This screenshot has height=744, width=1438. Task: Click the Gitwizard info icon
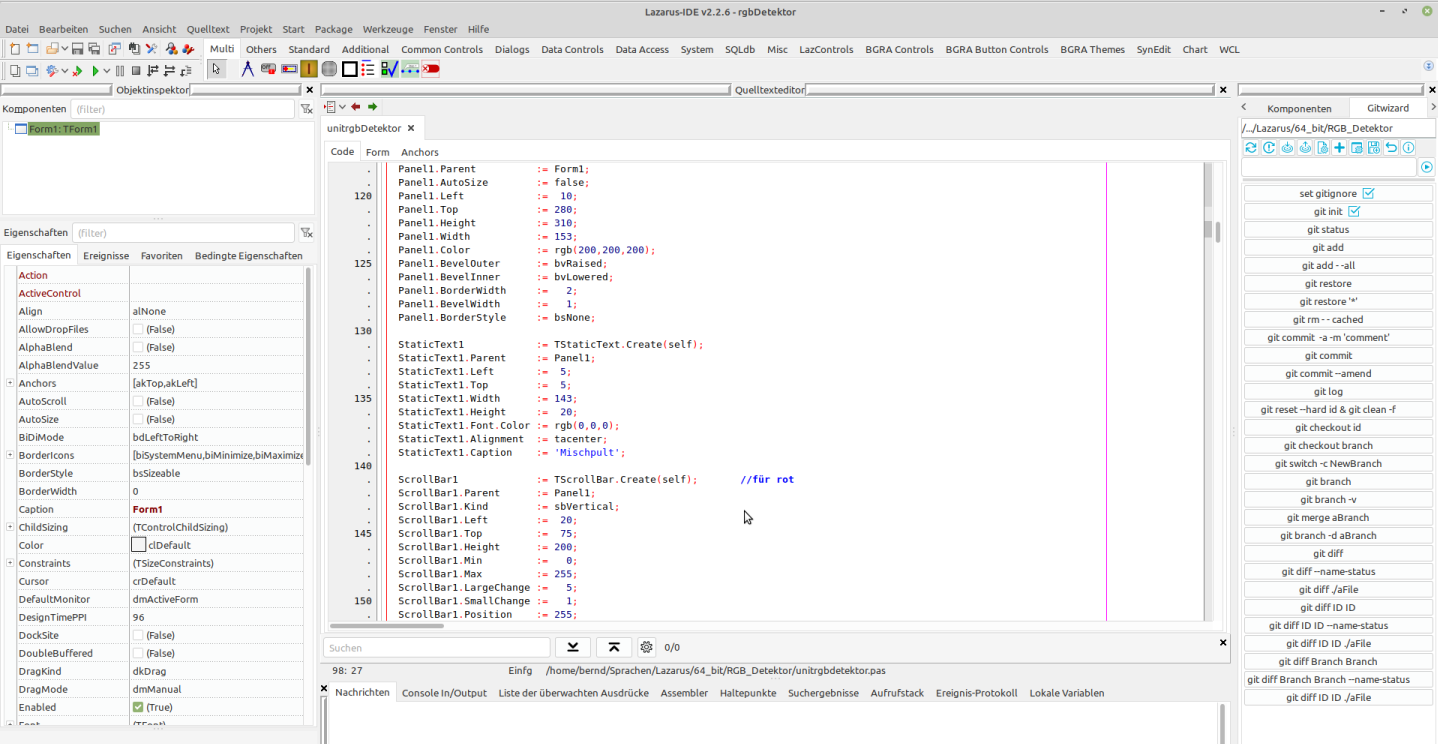(1408, 147)
